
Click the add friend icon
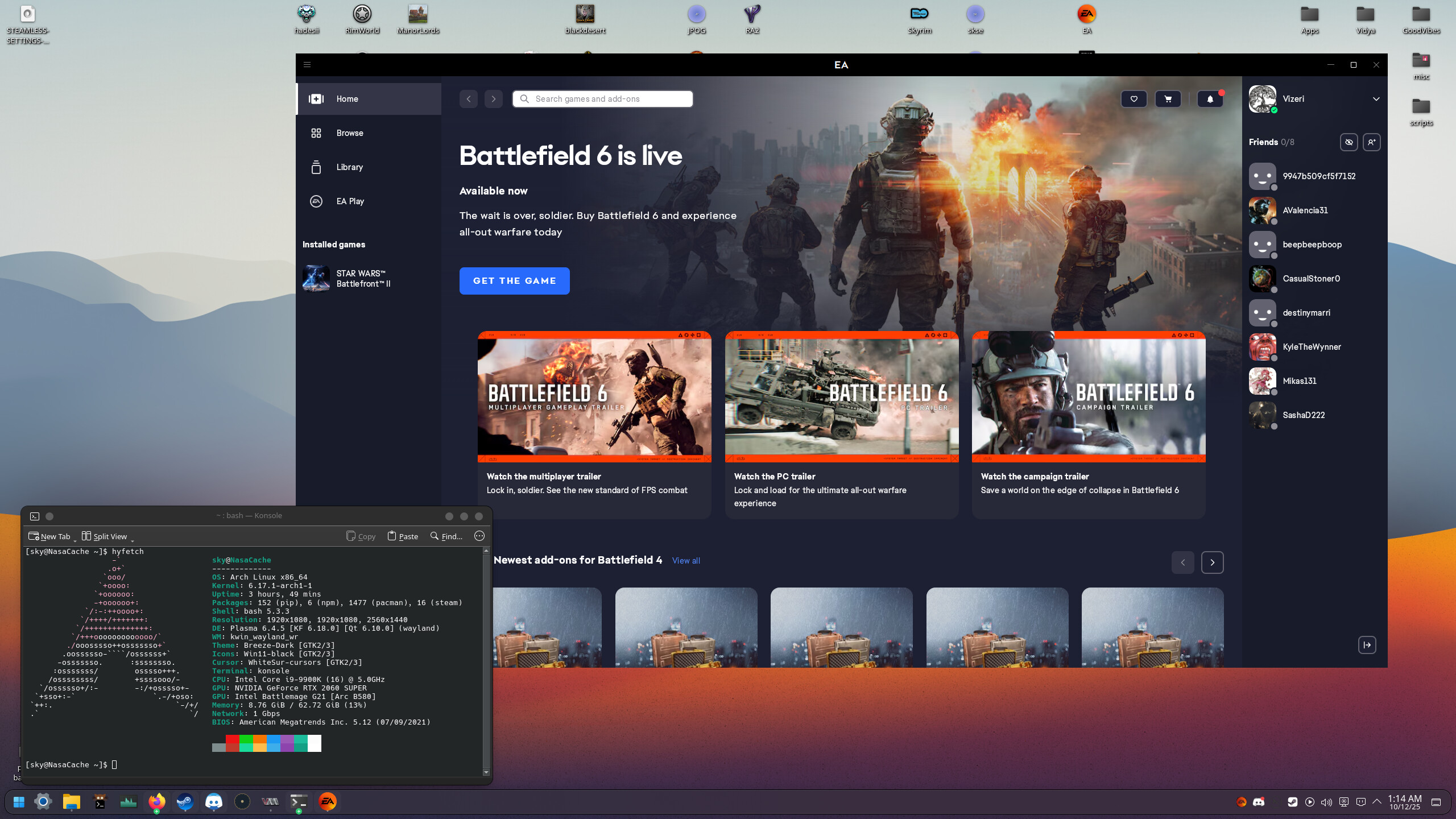tap(1371, 142)
